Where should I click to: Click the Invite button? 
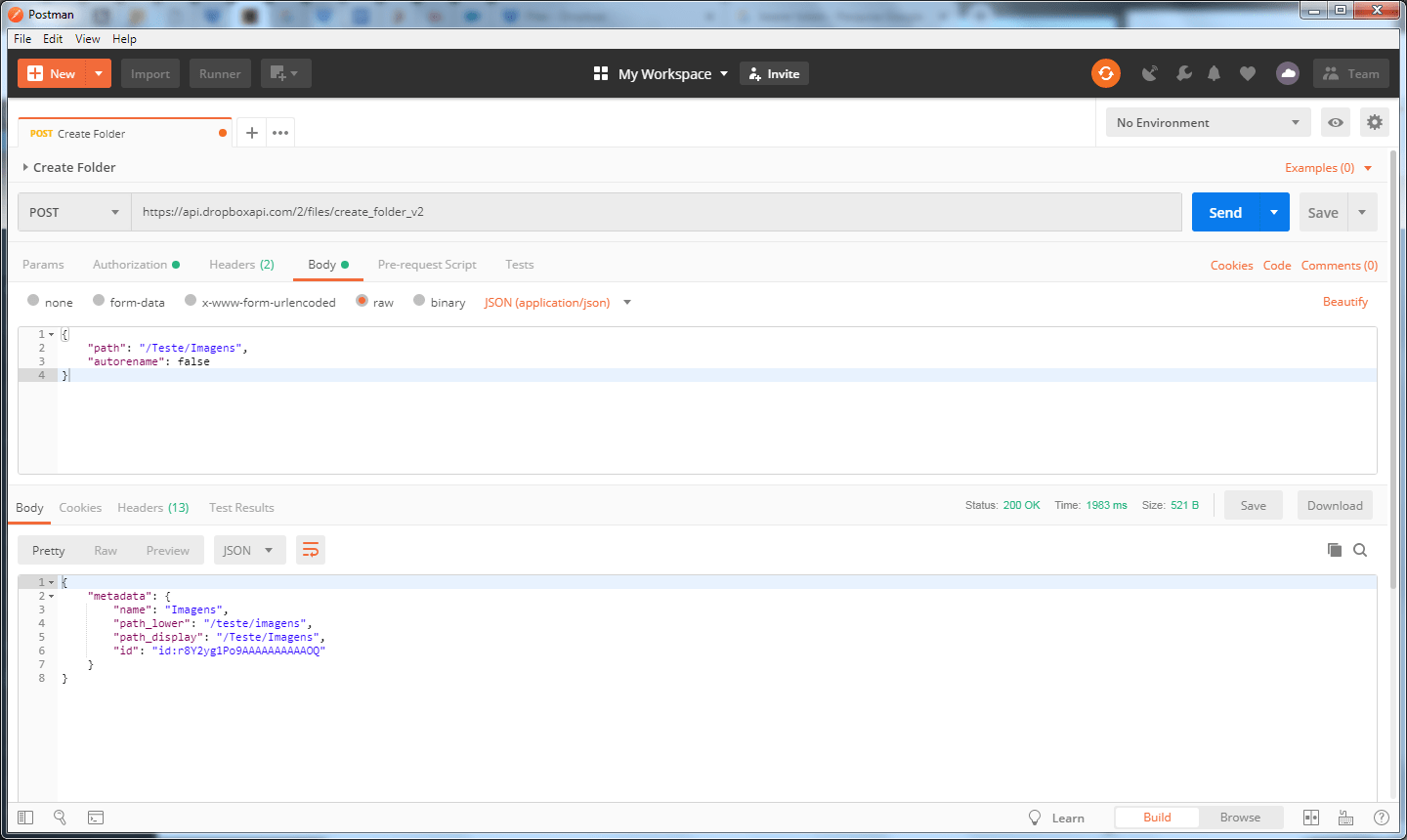click(x=774, y=73)
